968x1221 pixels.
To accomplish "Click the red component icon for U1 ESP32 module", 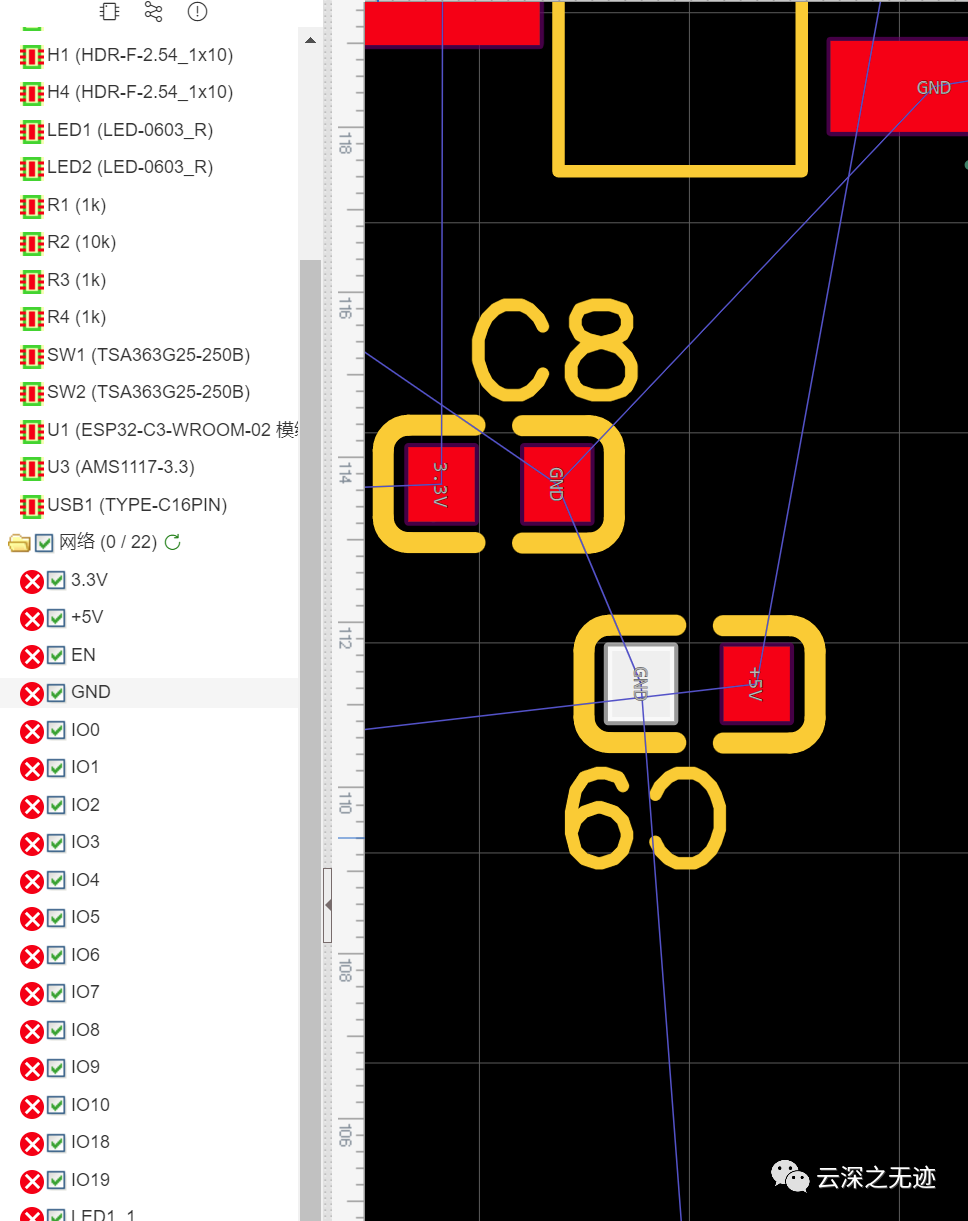I will (x=31, y=431).
